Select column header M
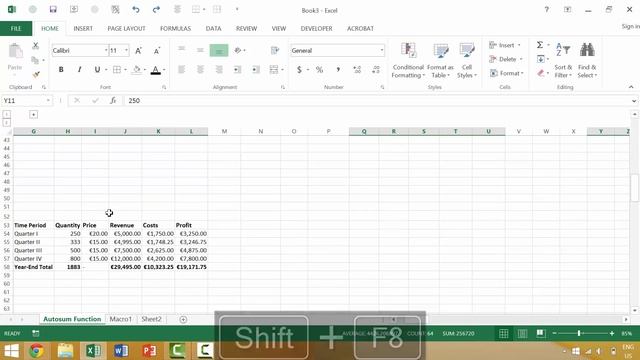 (x=224, y=131)
